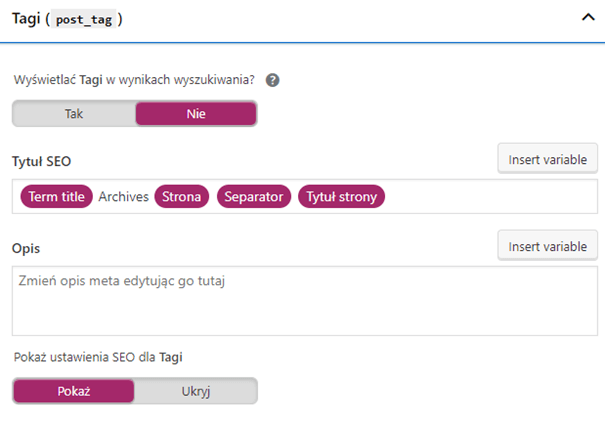
Task: Click the "Term title" variable chip
Action: pos(56,197)
